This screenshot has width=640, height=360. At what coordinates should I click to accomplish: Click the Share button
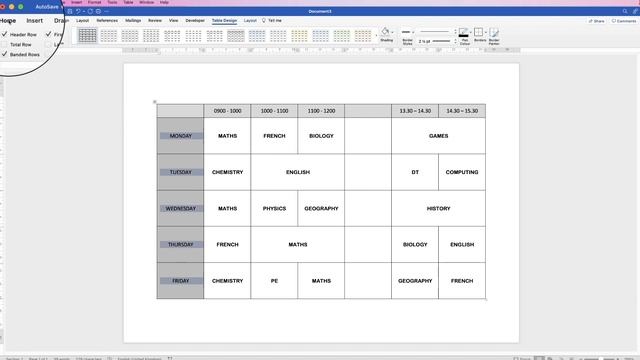(x=596, y=21)
